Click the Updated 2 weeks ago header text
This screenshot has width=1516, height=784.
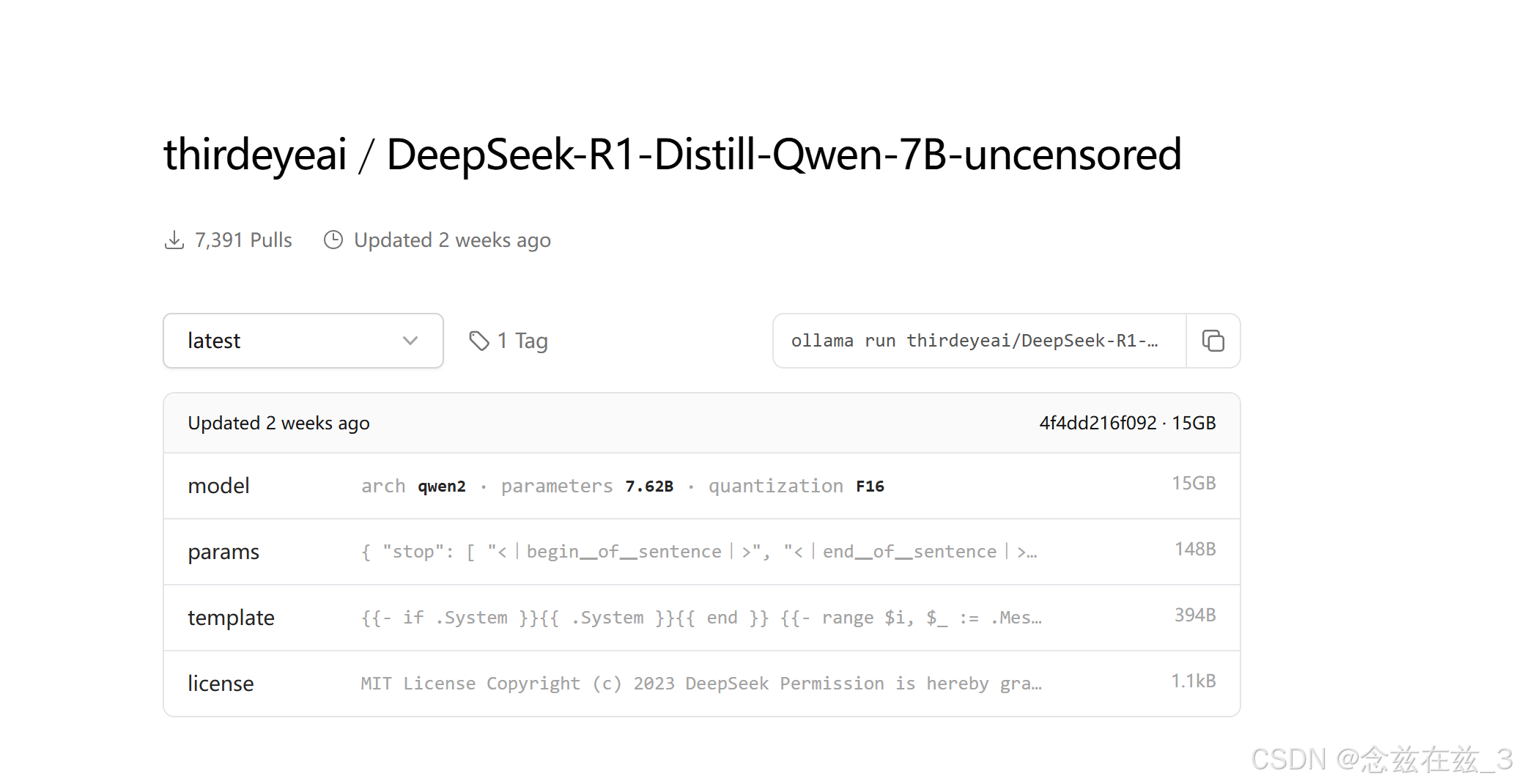452,240
